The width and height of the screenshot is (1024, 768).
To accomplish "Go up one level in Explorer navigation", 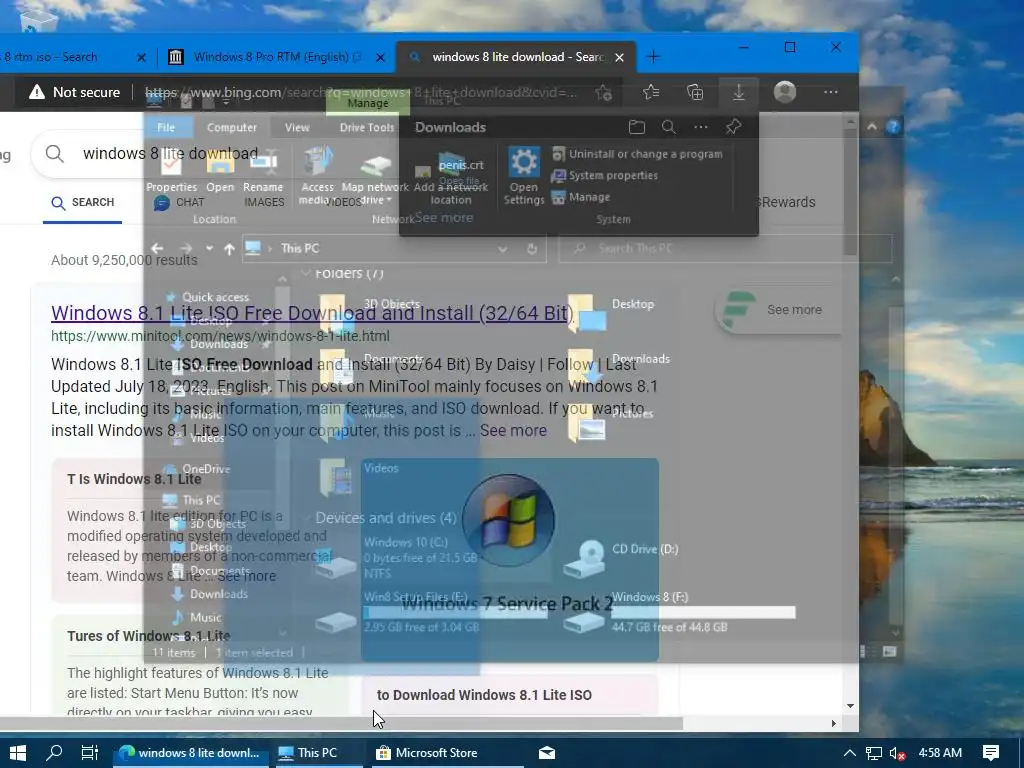I will [x=229, y=249].
